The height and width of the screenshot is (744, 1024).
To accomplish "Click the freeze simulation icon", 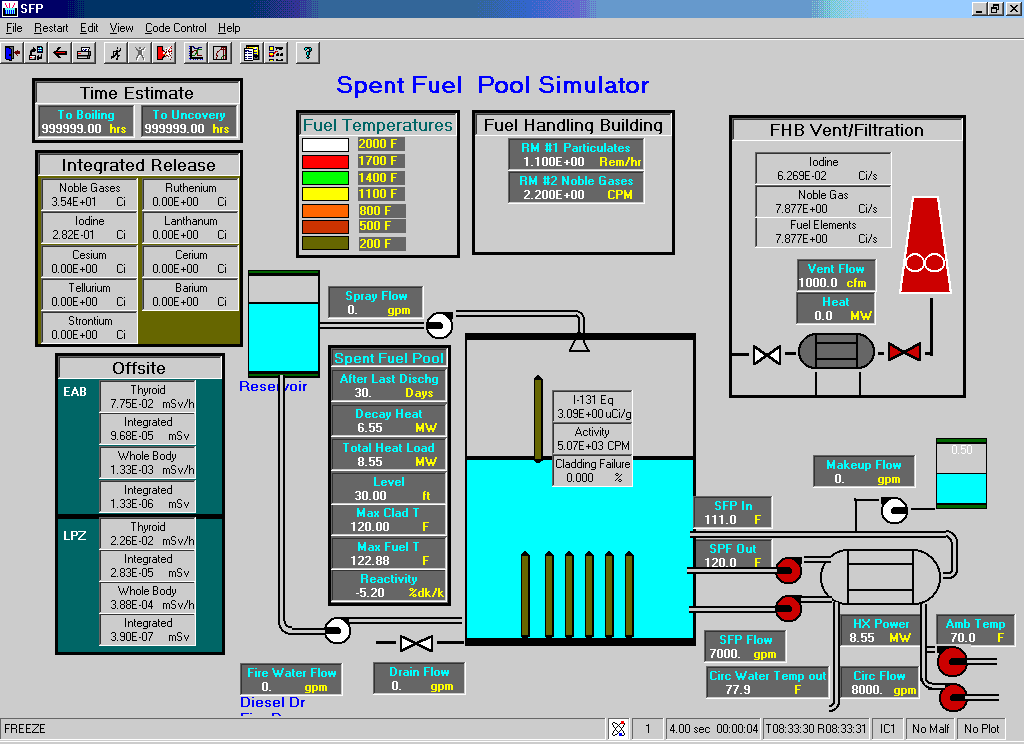I will tap(140, 52).
